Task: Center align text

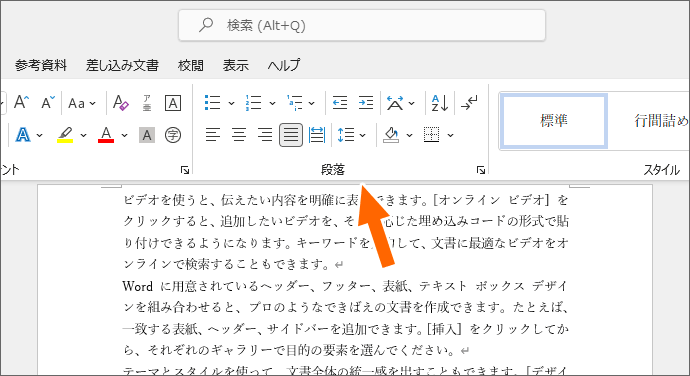Action: [x=239, y=135]
